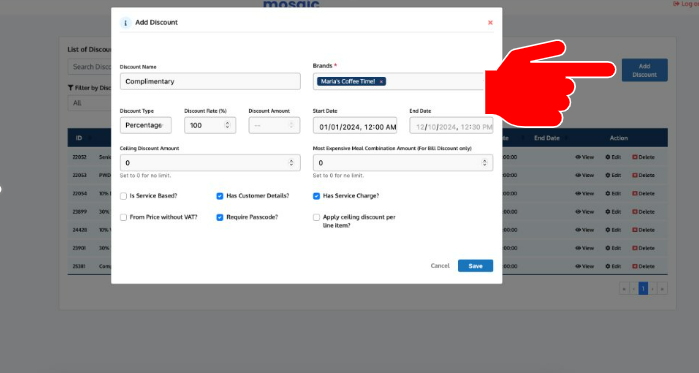The image size is (699, 373).
Task: Uncheck Has Customer Details checkbox
Action: point(220,196)
